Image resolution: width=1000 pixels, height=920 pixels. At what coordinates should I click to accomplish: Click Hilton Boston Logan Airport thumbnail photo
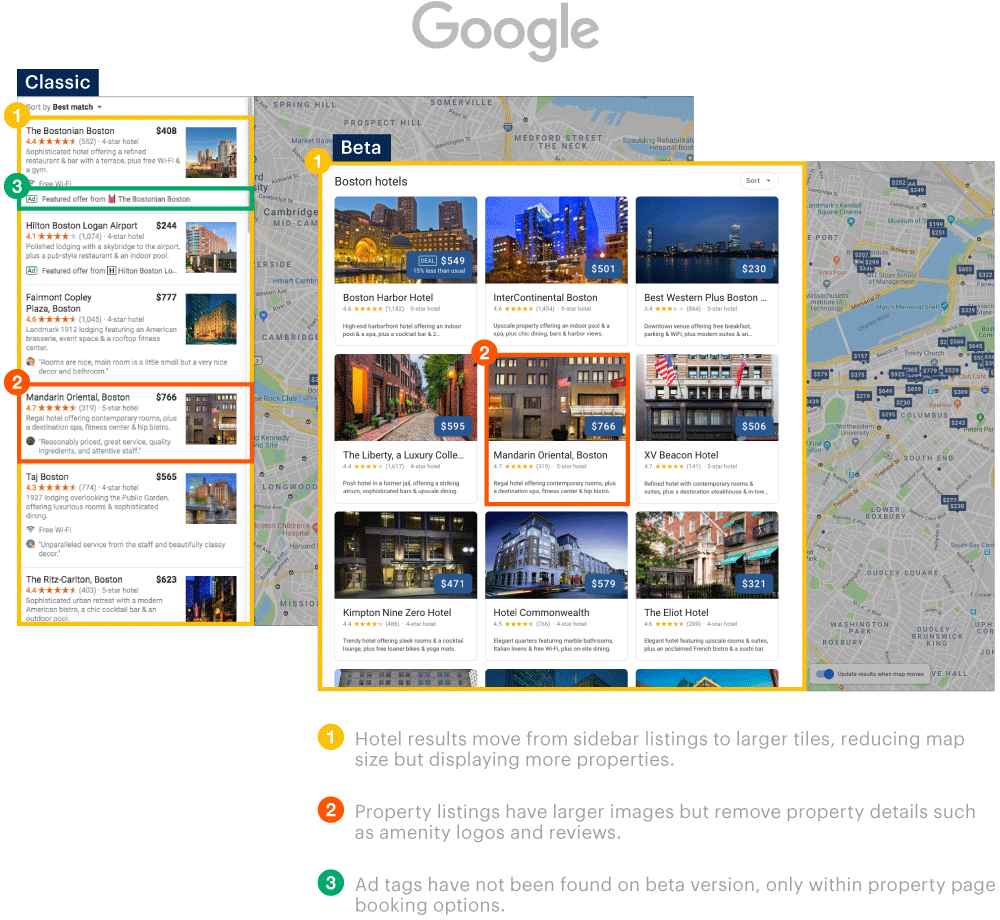(211, 247)
